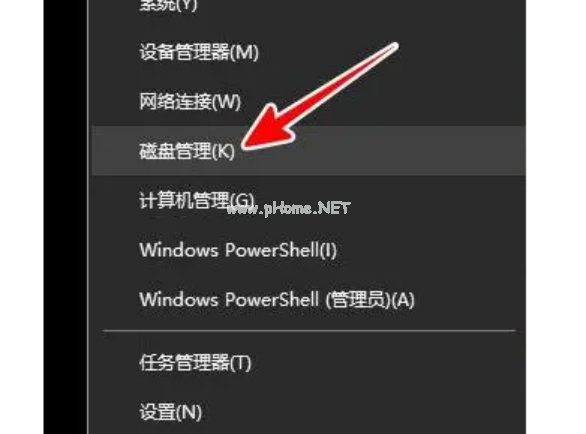Select the highlighted menu row
Viewport: 586px width, 434px height.
(308, 151)
